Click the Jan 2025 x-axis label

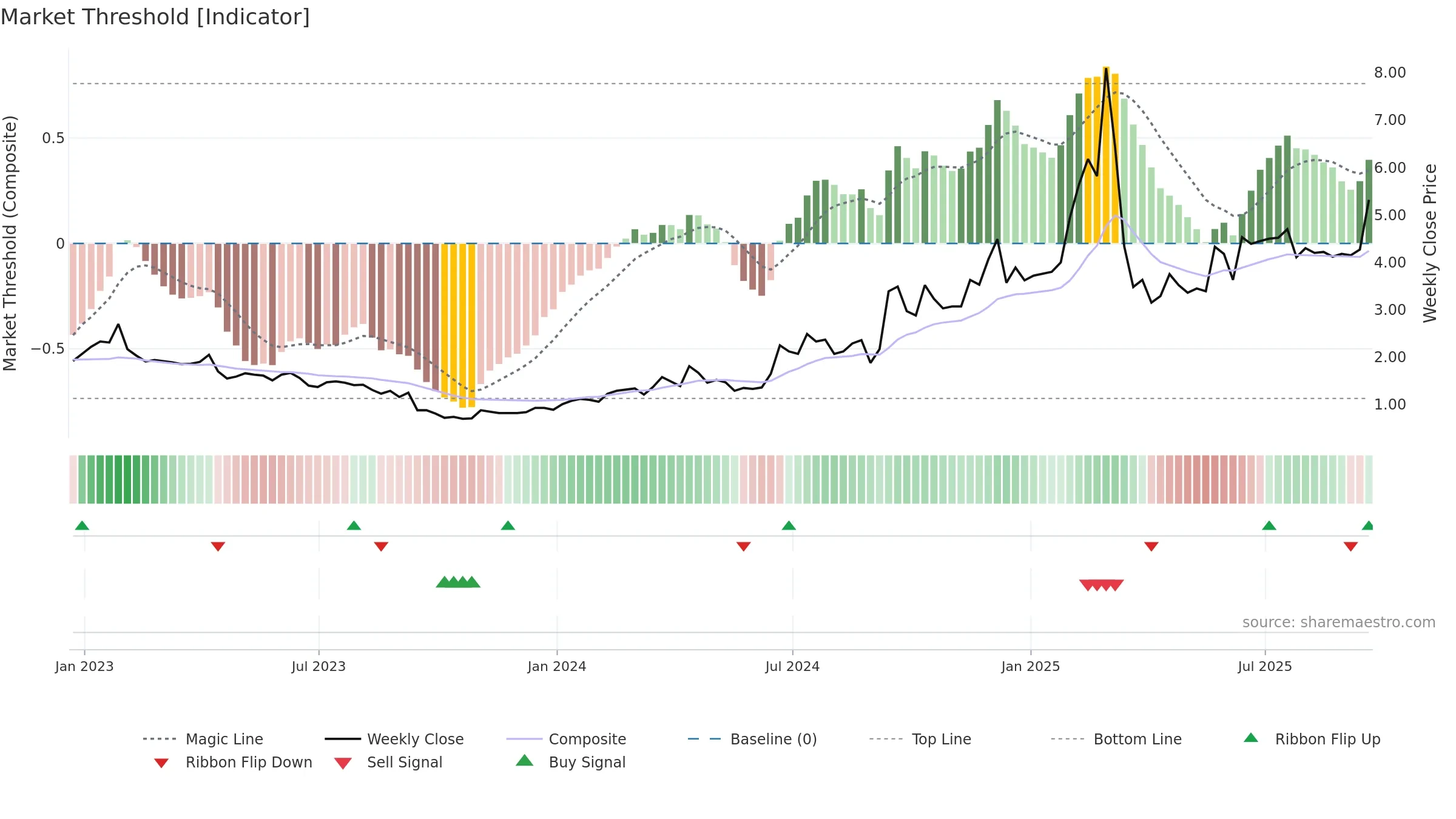click(1031, 667)
